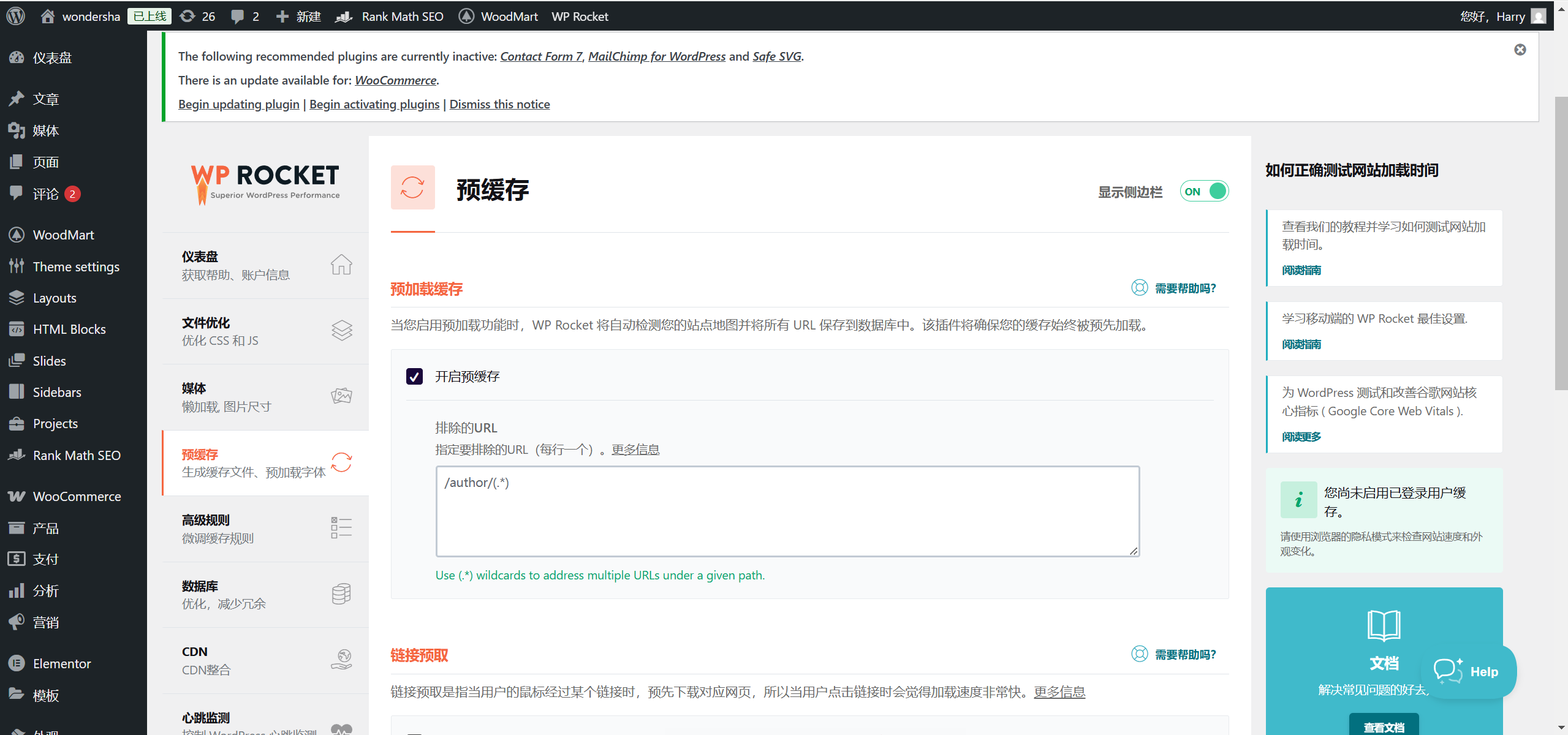Open WooCommerce menu in admin sidebar
This screenshot has width=1568, height=735.
pyautogui.click(x=77, y=496)
